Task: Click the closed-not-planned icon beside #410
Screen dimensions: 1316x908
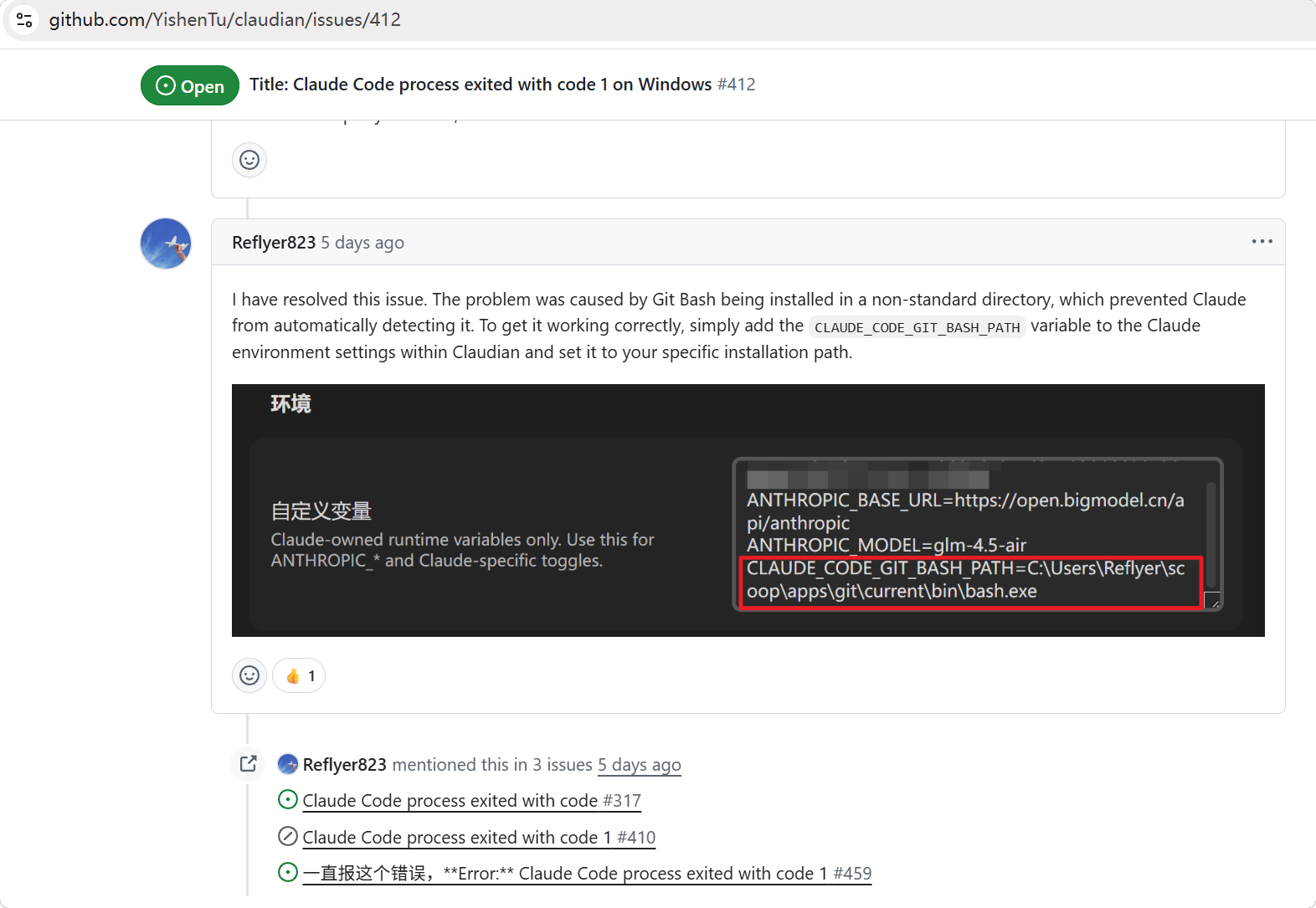Action: click(x=287, y=836)
